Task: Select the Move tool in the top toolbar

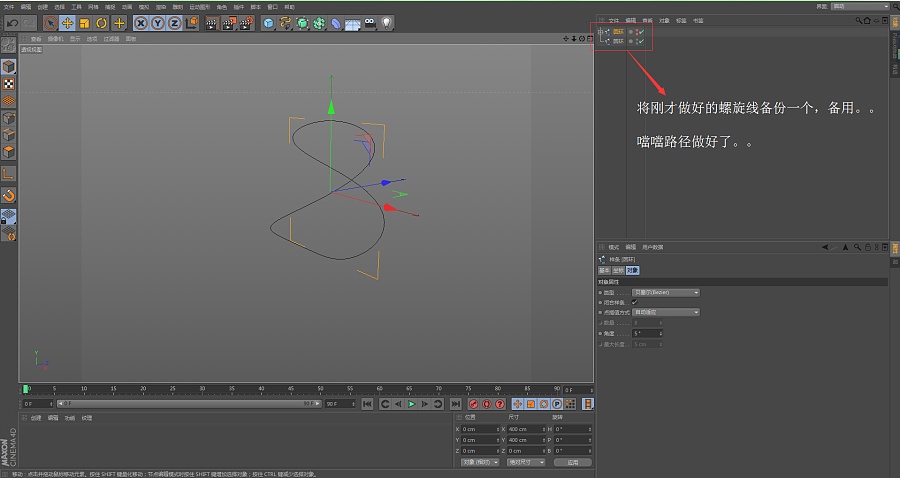Action: [x=68, y=23]
